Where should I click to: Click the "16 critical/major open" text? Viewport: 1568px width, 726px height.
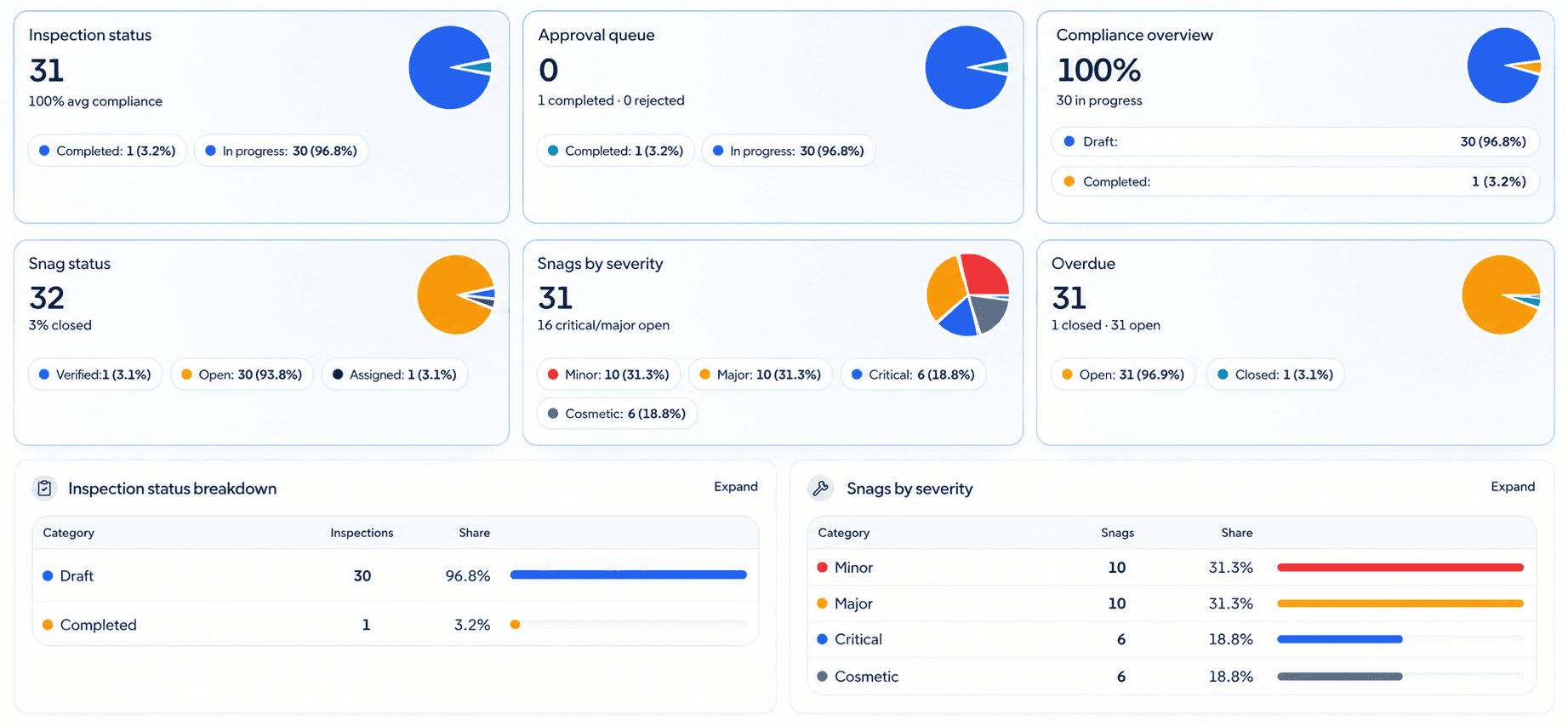click(603, 325)
